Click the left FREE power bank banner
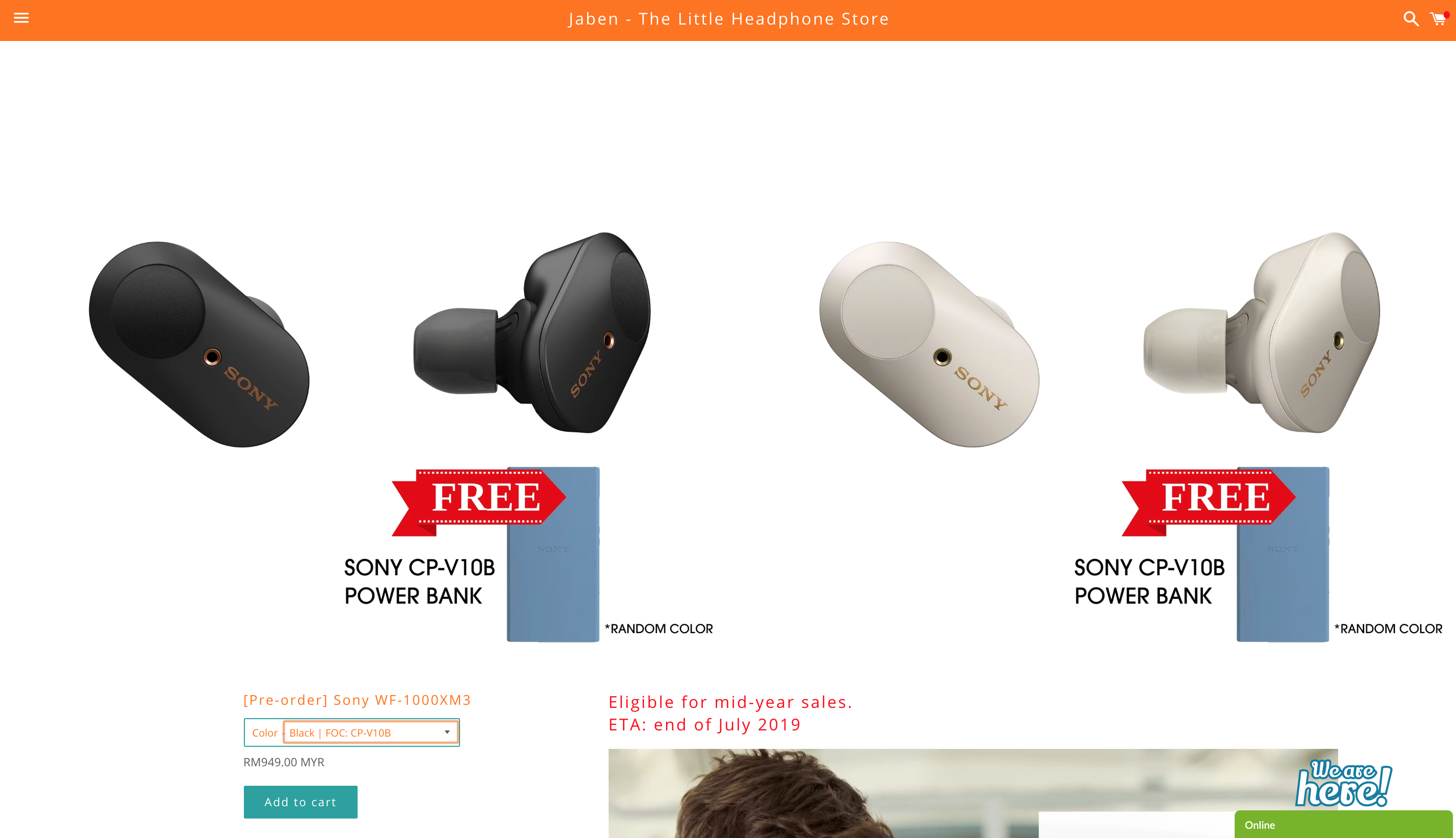The image size is (1456, 838). click(x=478, y=502)
